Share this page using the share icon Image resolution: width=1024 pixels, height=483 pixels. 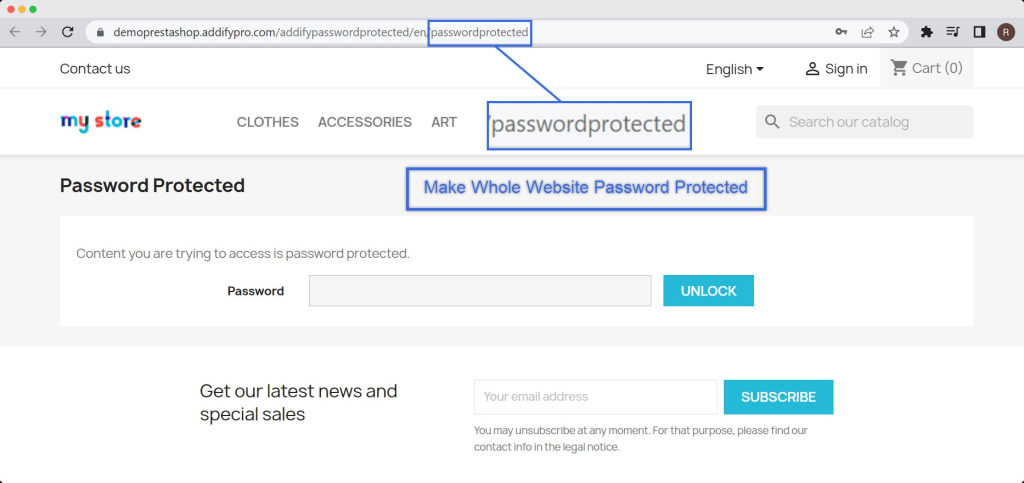(x=868, y=32)
